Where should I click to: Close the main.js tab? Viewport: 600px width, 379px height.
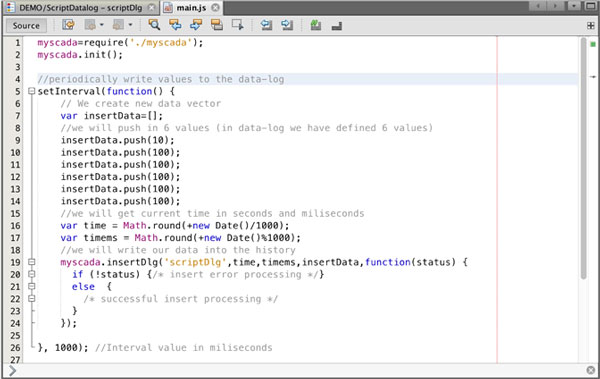(215, 8)
